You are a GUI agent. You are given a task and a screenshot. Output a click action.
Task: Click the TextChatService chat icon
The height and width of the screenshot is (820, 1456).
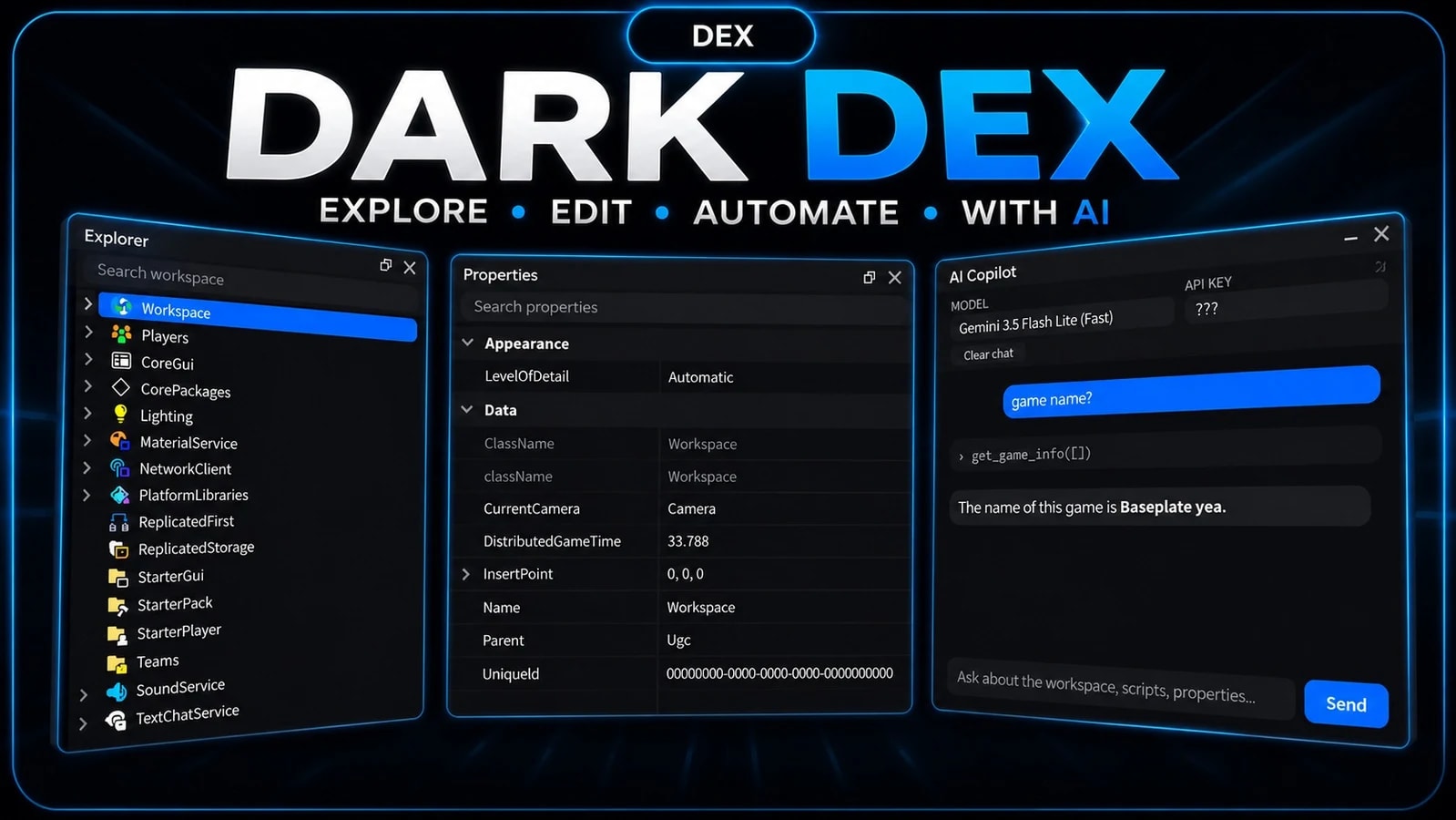pos(116,721)
